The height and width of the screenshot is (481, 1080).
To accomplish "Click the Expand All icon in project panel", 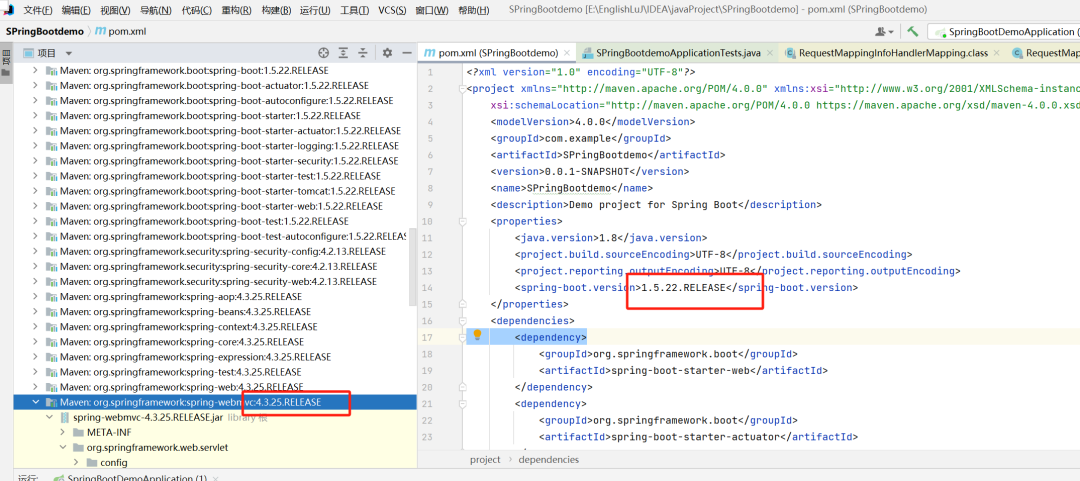I will [344, 53].
